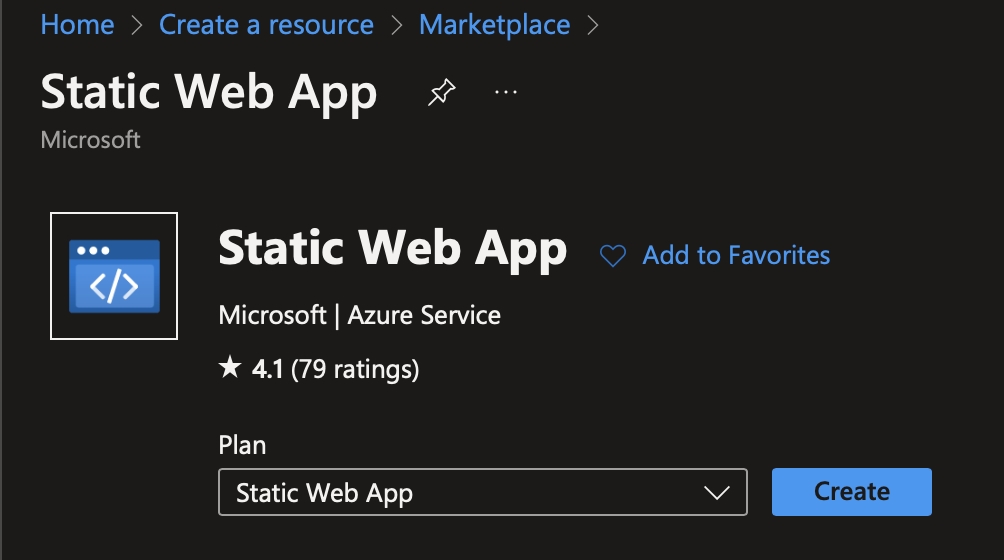The width and height of the screenshot is (1004, 560).
Task: Click the chevron after Home breadcrumb
Action: [x=137, y=25]
